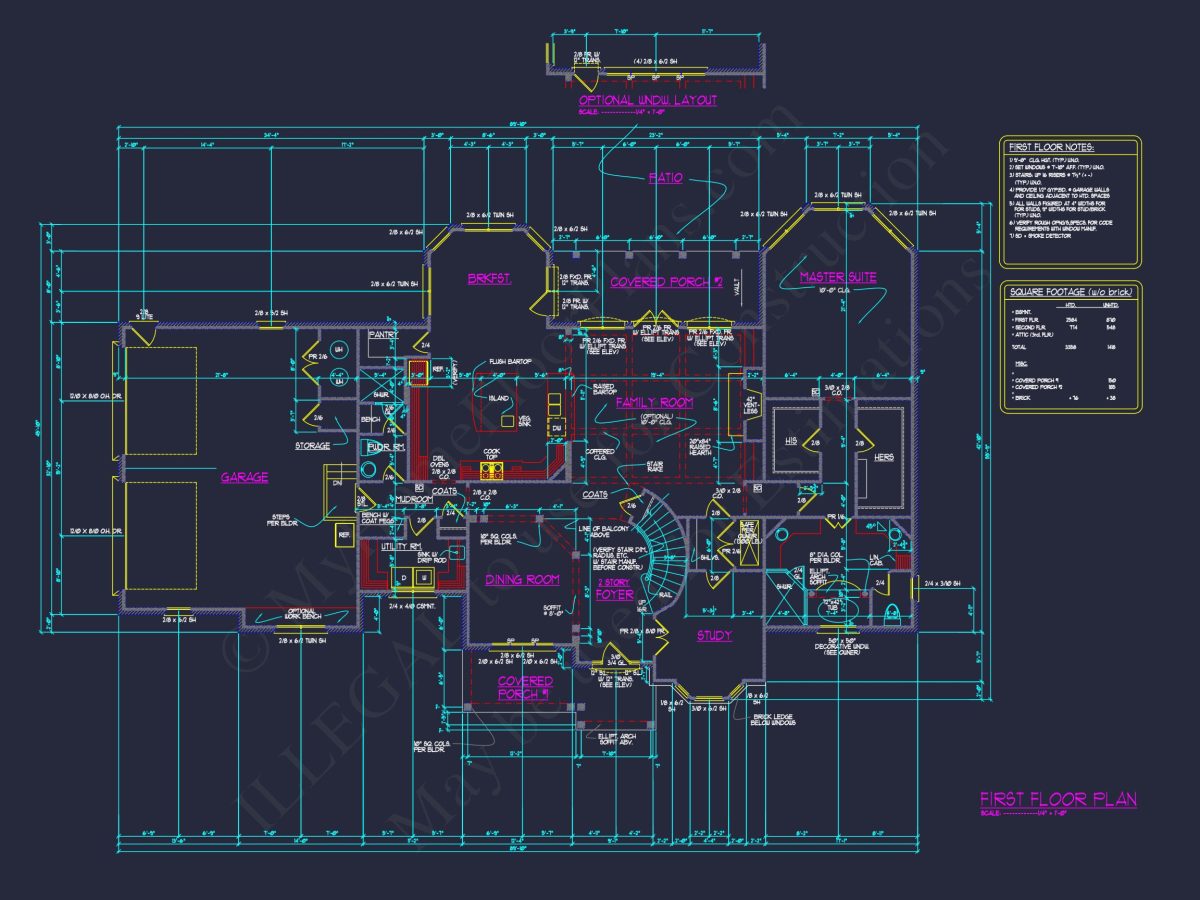Click the STUDY room label

714,636
